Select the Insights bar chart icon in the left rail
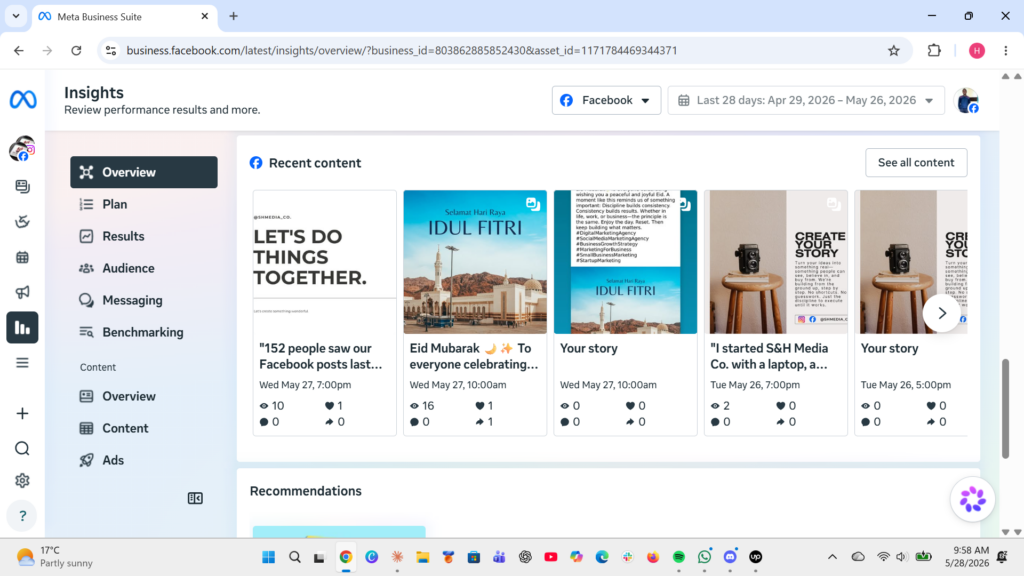Viewport: 1024px width, 576px height. click(x=22, y=327)
